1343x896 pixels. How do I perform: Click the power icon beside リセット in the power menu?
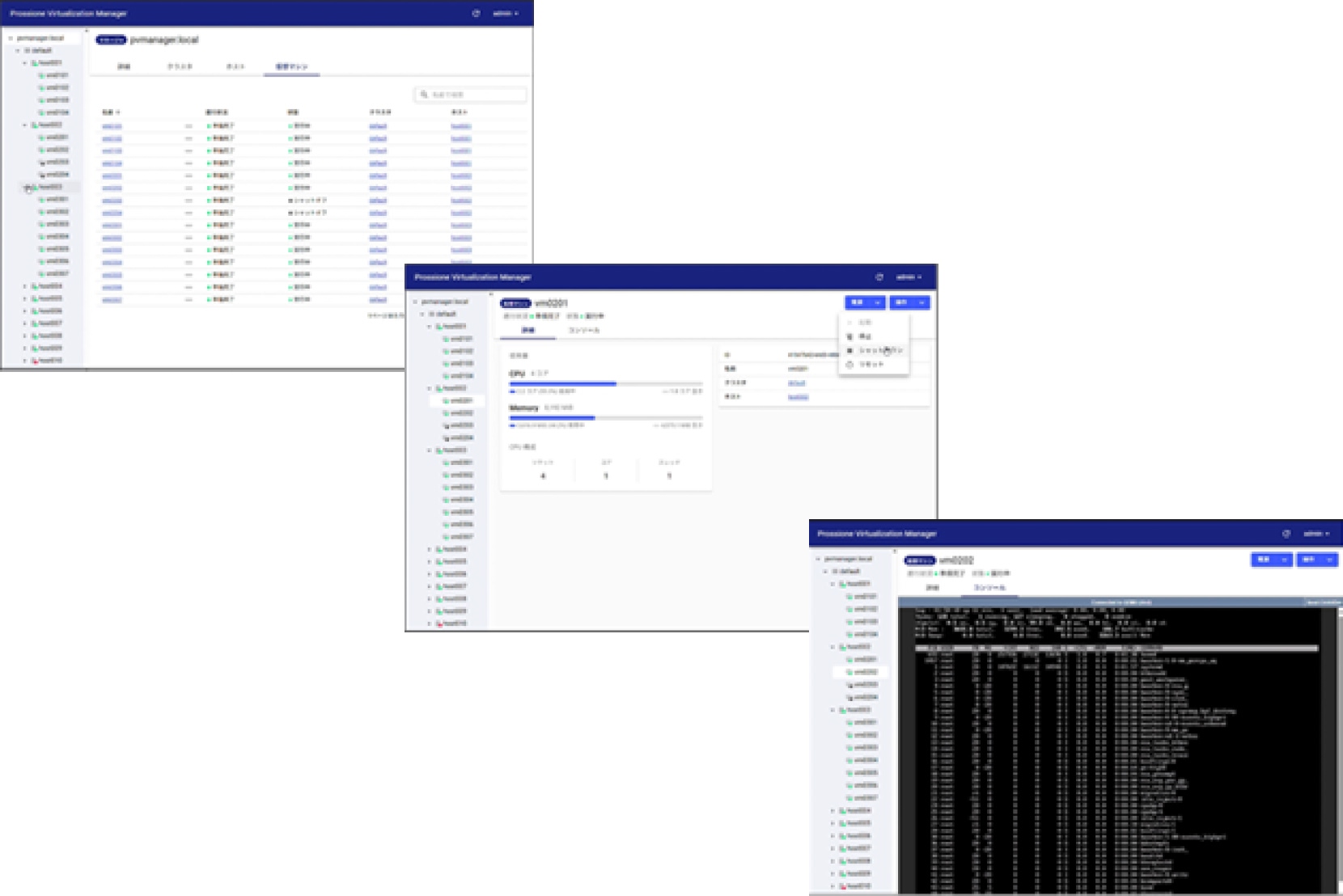point(849,365)
